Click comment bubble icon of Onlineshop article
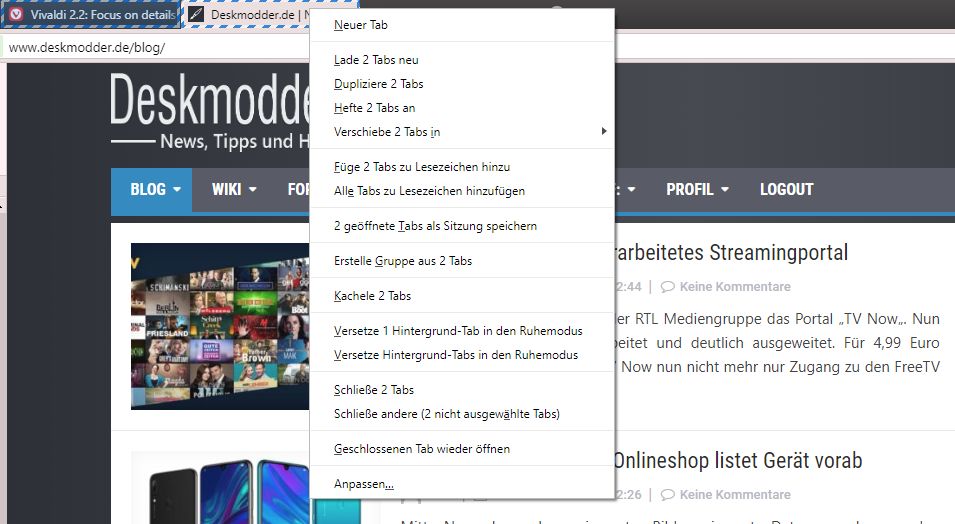The width and height of the screenshot is (955, 524). (668, 495)
